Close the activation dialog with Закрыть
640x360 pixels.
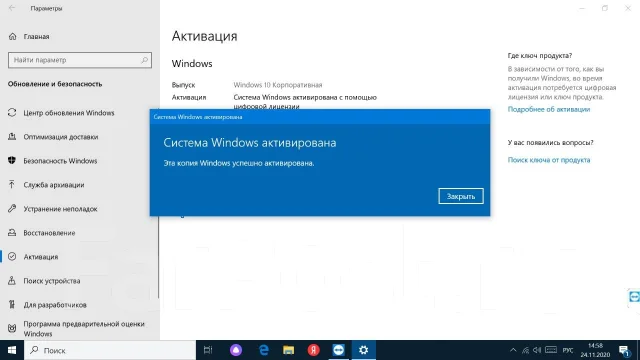coord(461,196)
